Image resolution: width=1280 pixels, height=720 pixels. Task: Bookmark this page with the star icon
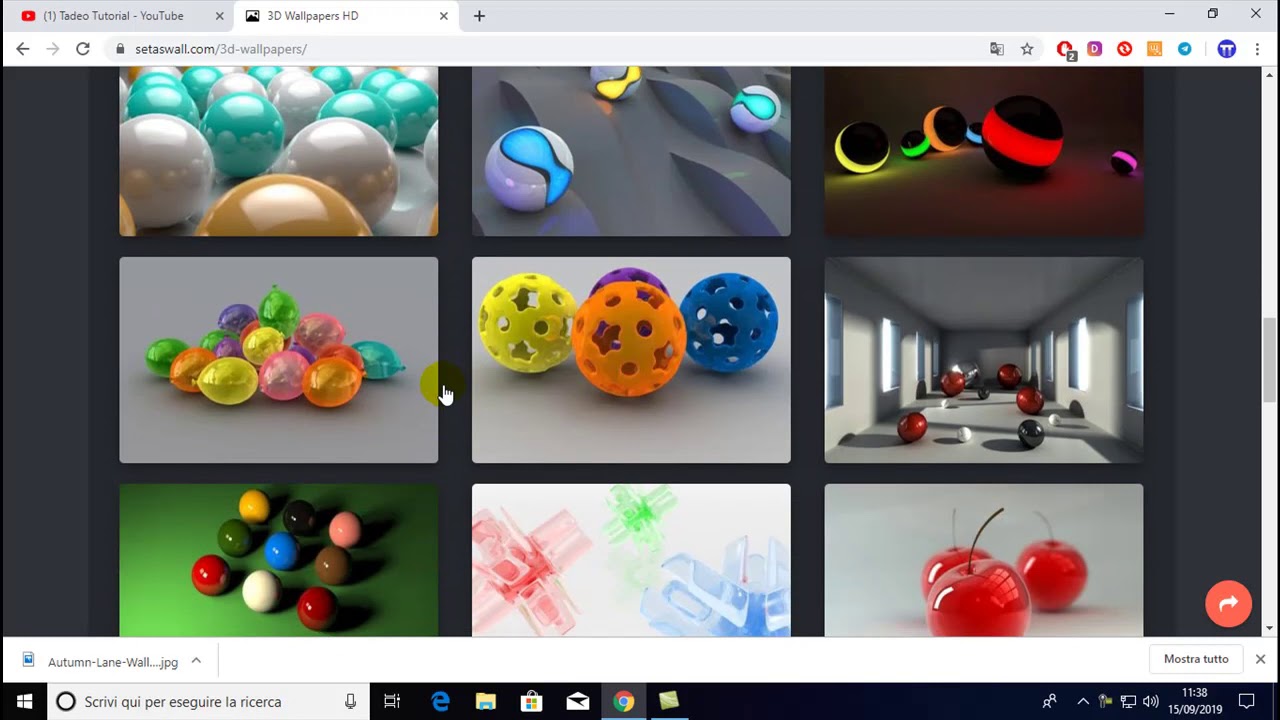[1027, 49]
